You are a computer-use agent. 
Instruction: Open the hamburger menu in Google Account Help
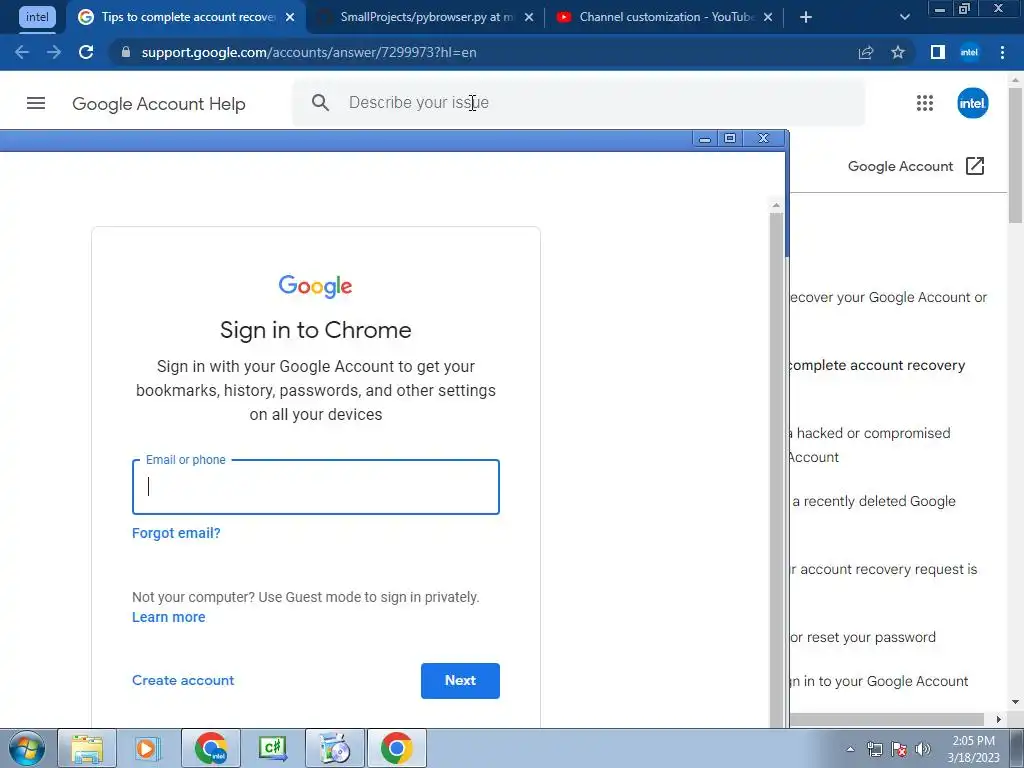pos(36,103)
